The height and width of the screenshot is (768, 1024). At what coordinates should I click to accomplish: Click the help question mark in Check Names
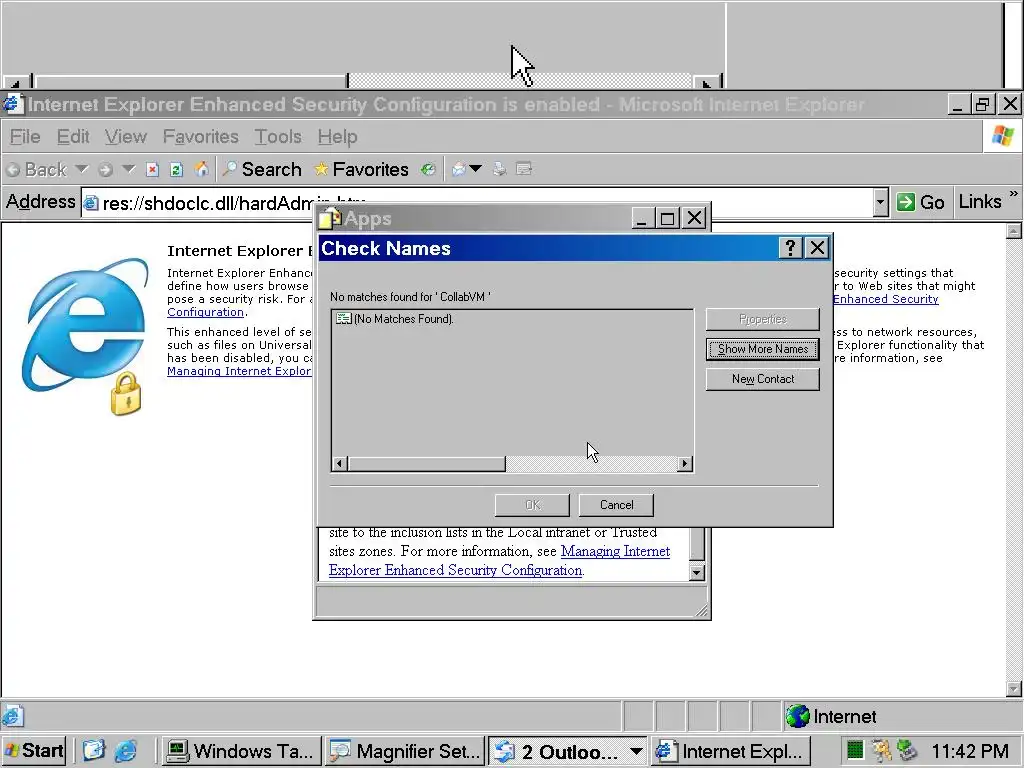[x=790, y=248]
